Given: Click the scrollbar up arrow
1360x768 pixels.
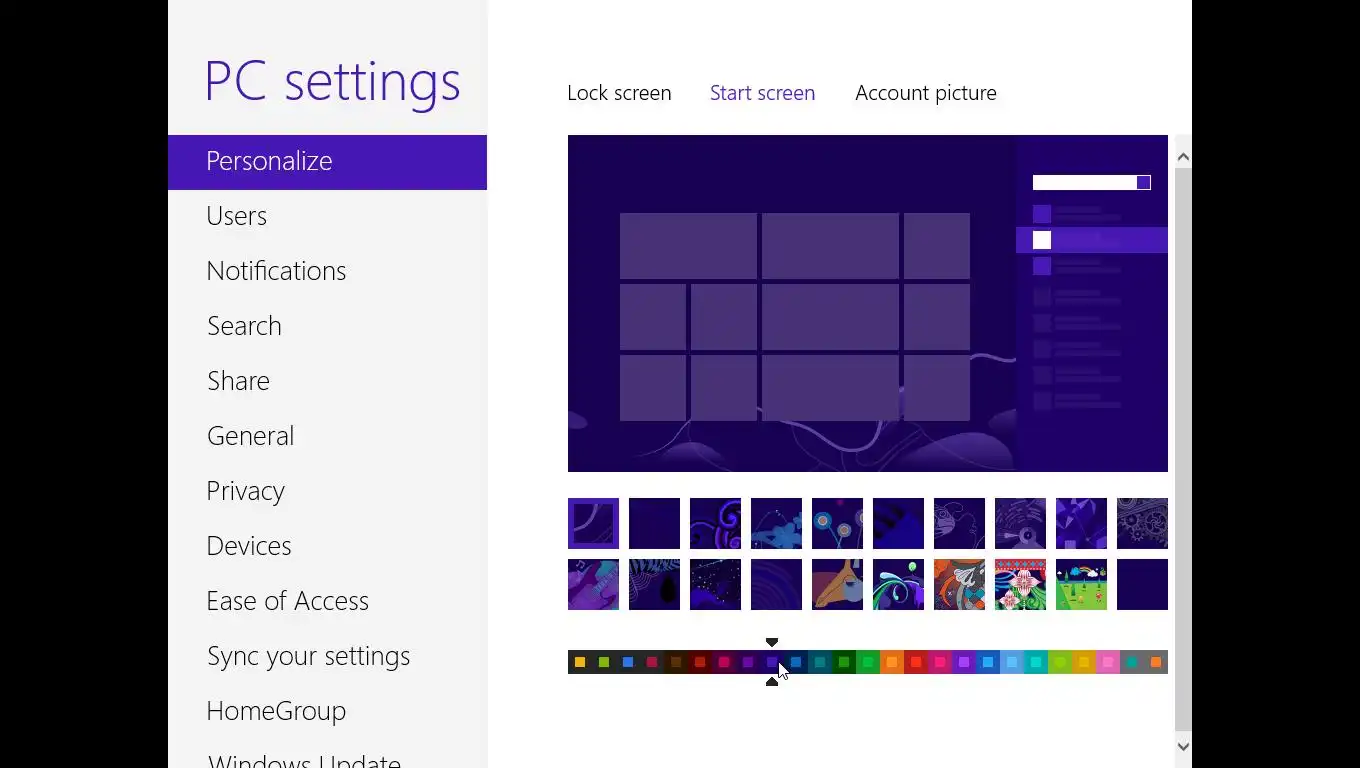Looking at the screenshot, I should click(1183, 156).
